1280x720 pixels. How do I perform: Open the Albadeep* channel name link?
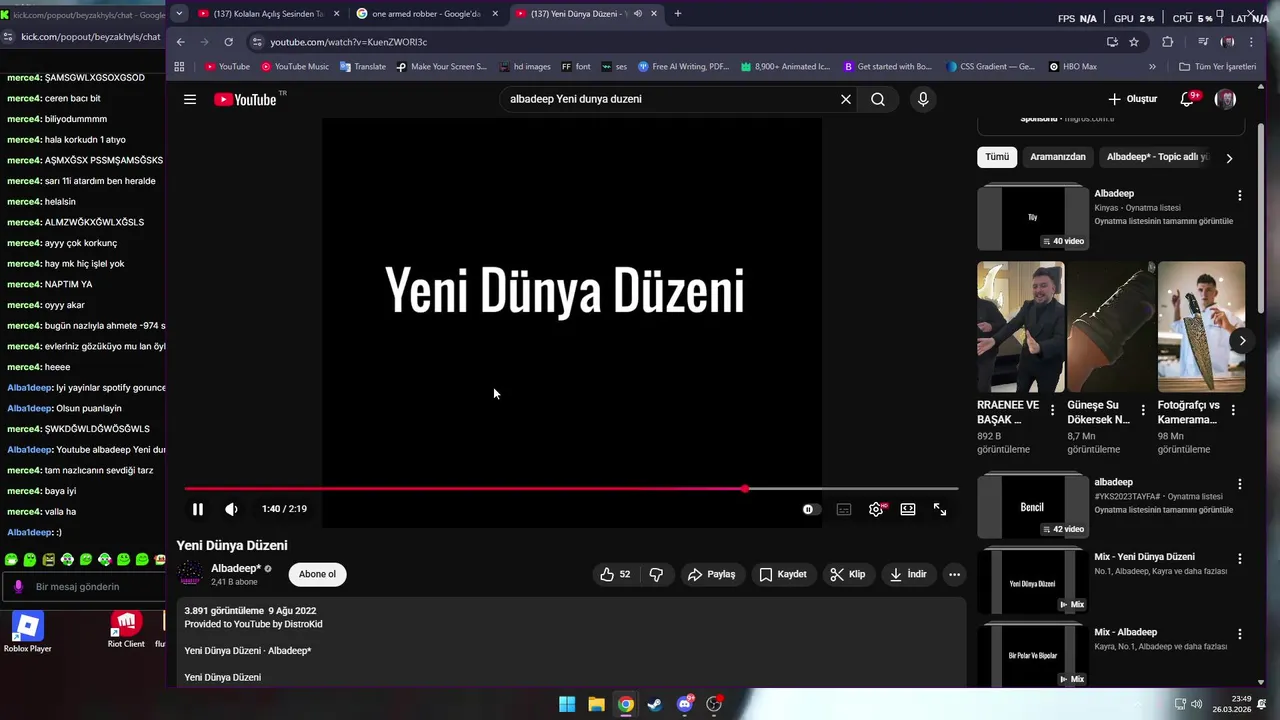click(236, 568)
